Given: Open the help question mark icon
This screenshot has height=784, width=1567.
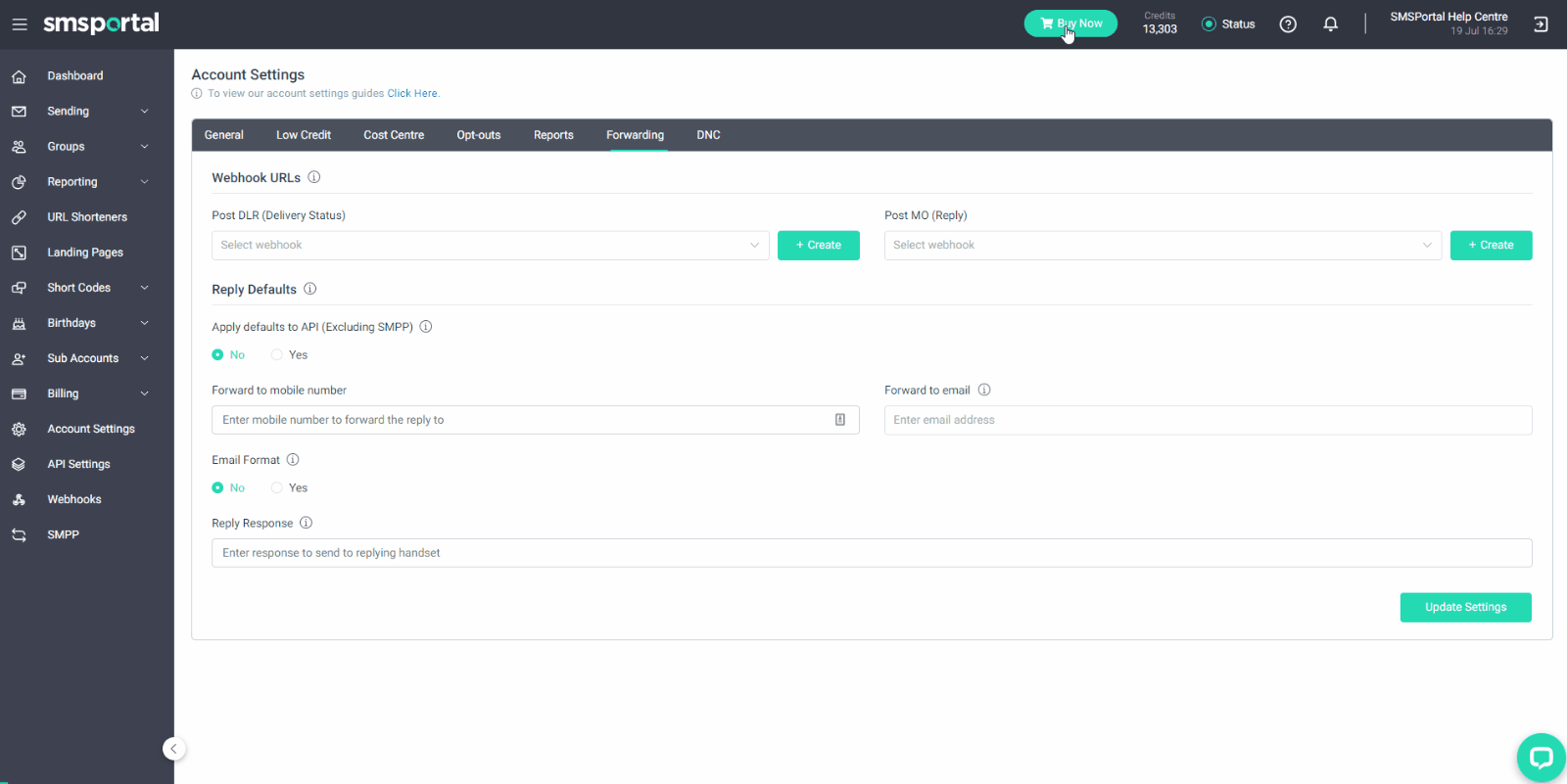Looking at the screenshot, I should (x=1288, y=24).
